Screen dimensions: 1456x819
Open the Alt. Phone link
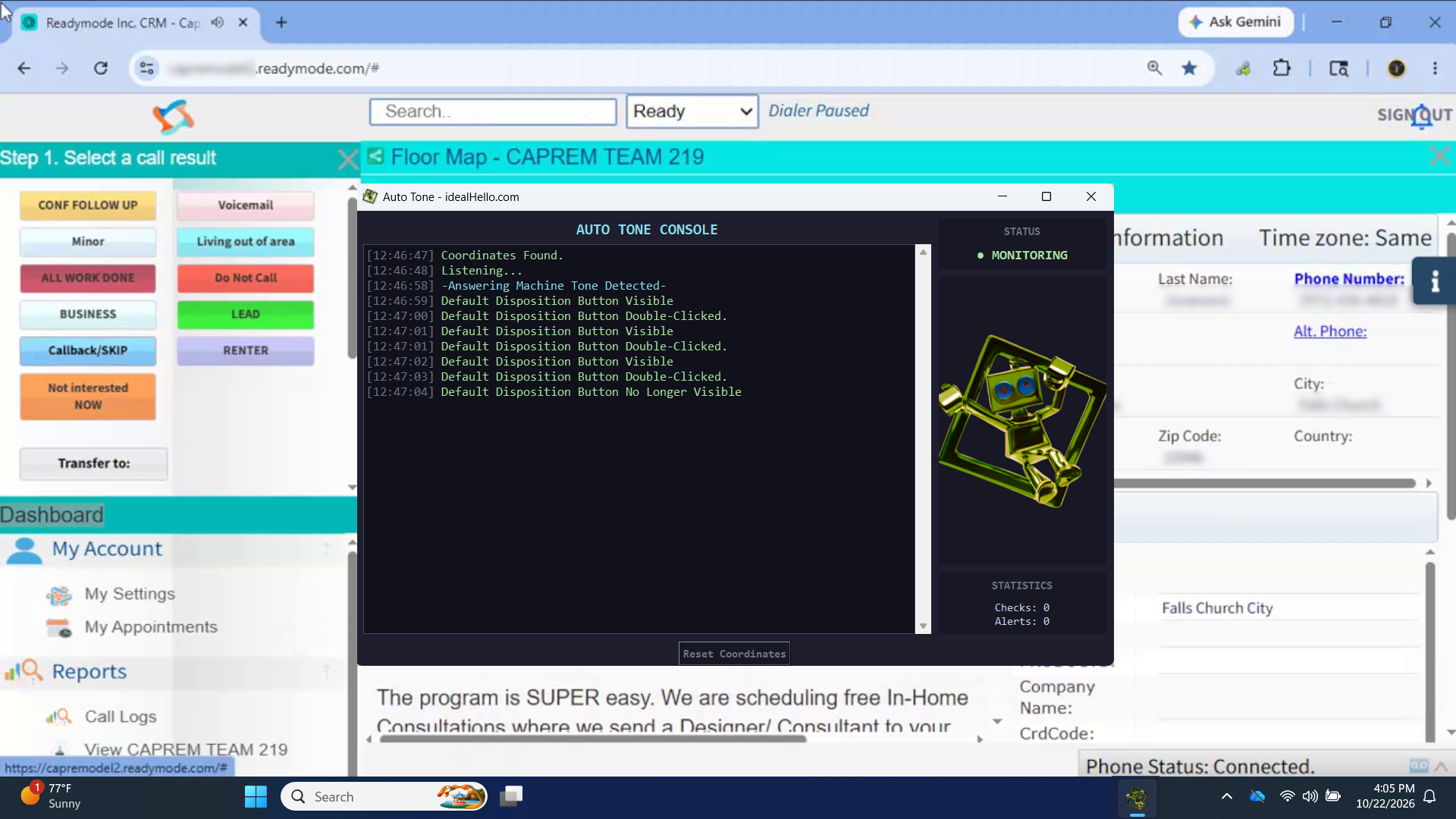click(x=1330, y=331)
